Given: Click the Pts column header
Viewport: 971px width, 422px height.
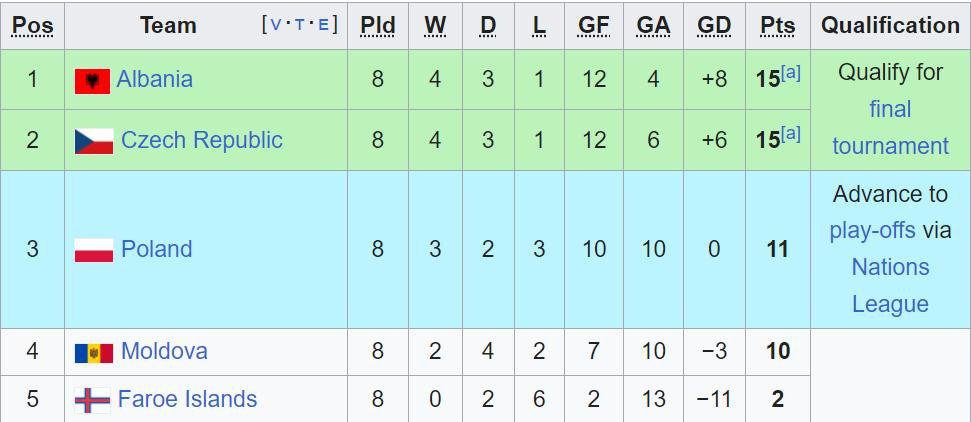Looking at the screenshot, I should pos(777,26).
